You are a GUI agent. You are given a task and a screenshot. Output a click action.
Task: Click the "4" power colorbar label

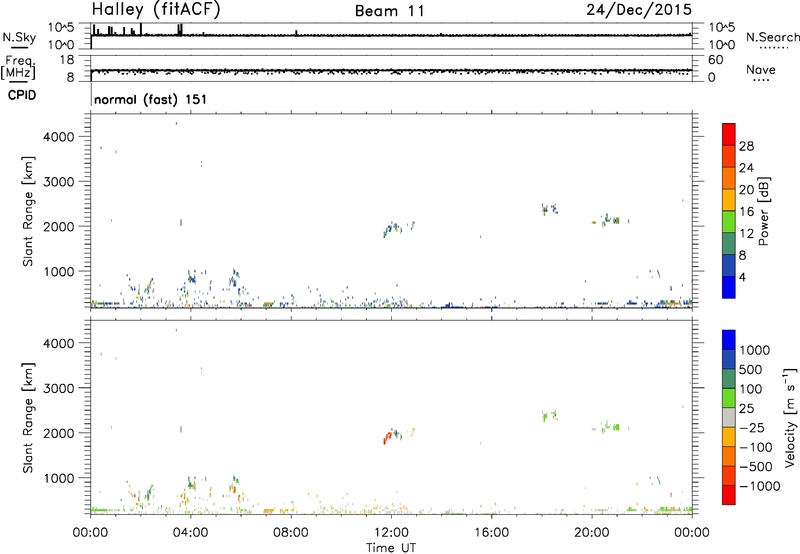[742, 277]
